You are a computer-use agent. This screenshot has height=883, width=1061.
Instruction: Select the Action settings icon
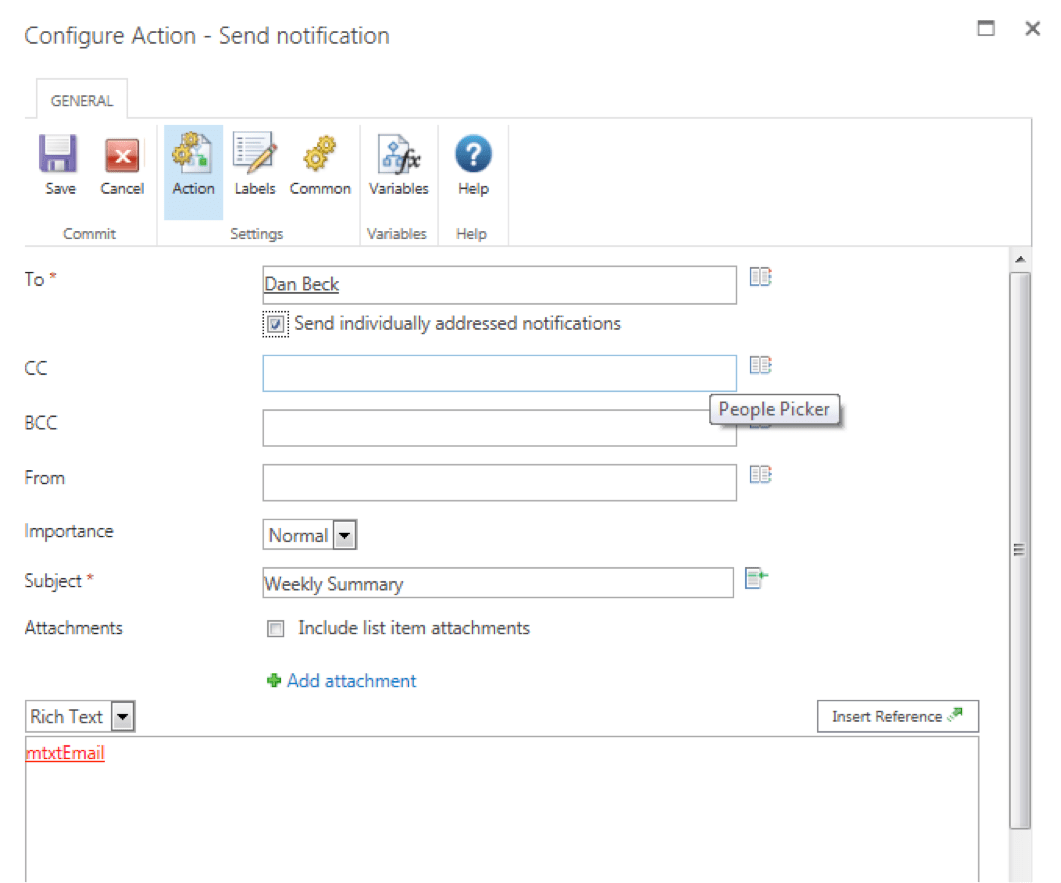point(193,156)
